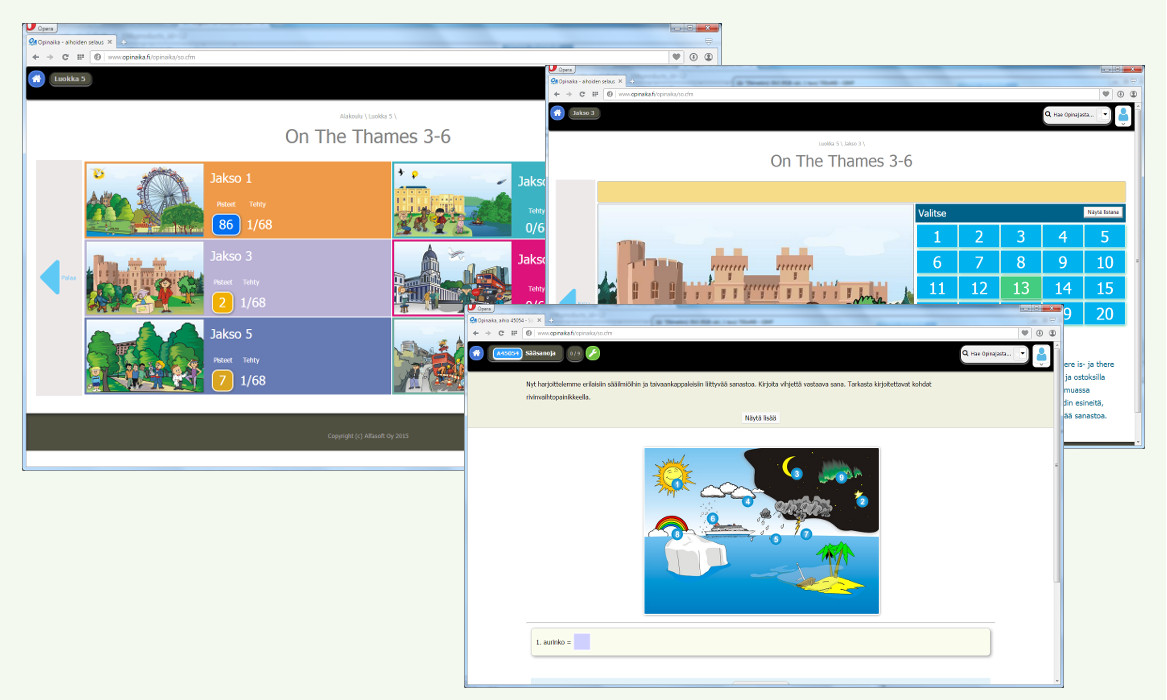Click the sun marker number 1 in the weather picture

point(677,484)
